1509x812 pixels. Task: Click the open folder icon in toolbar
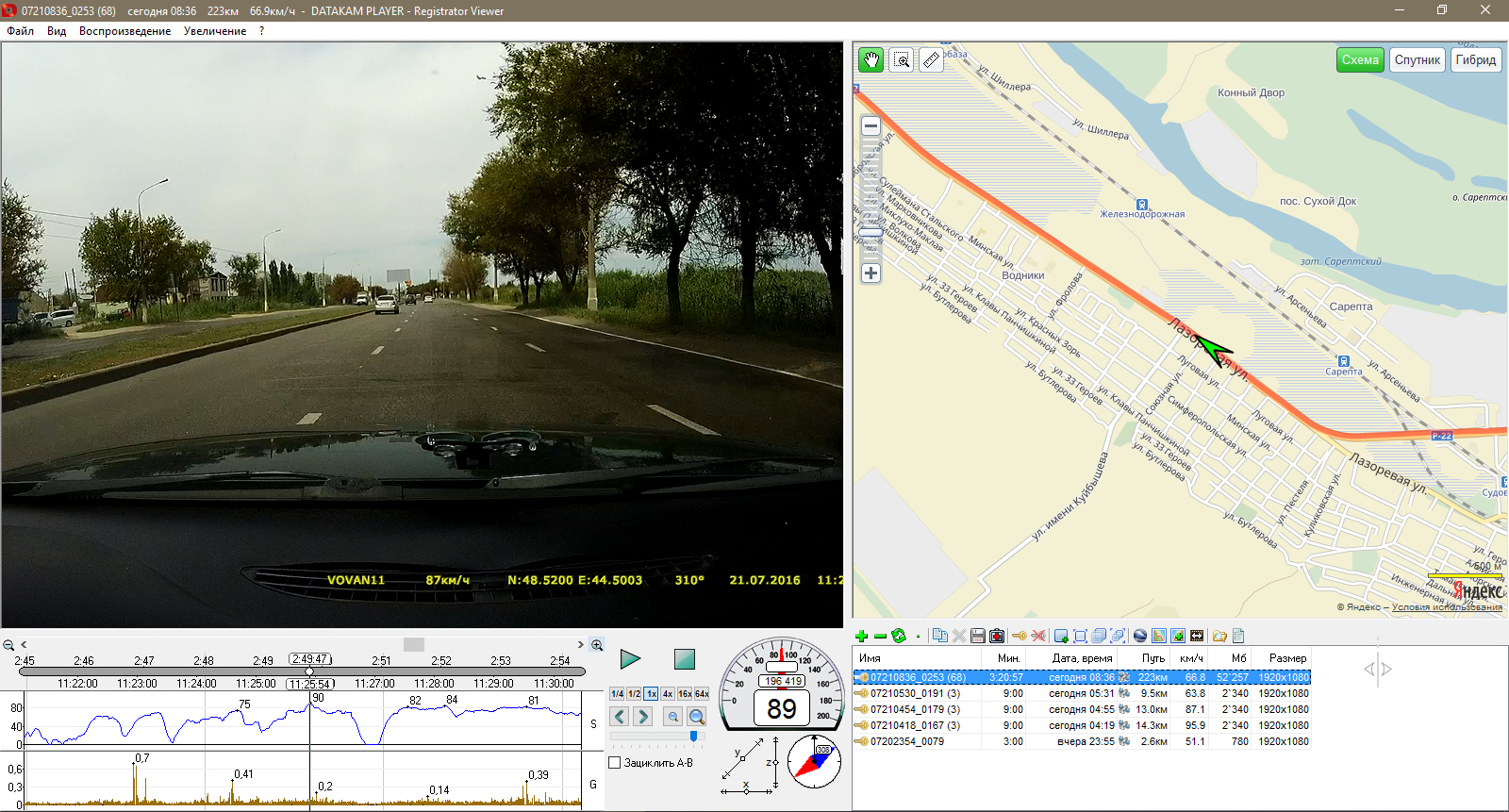1219,636
